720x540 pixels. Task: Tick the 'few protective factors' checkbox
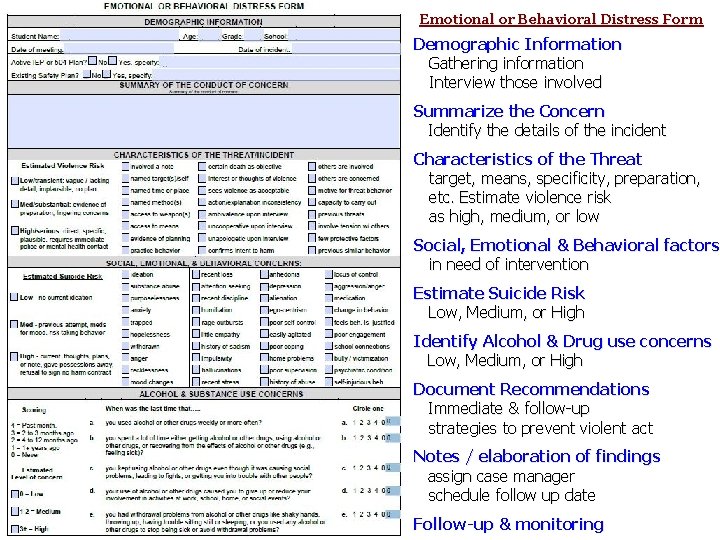[x=312, y=238]
